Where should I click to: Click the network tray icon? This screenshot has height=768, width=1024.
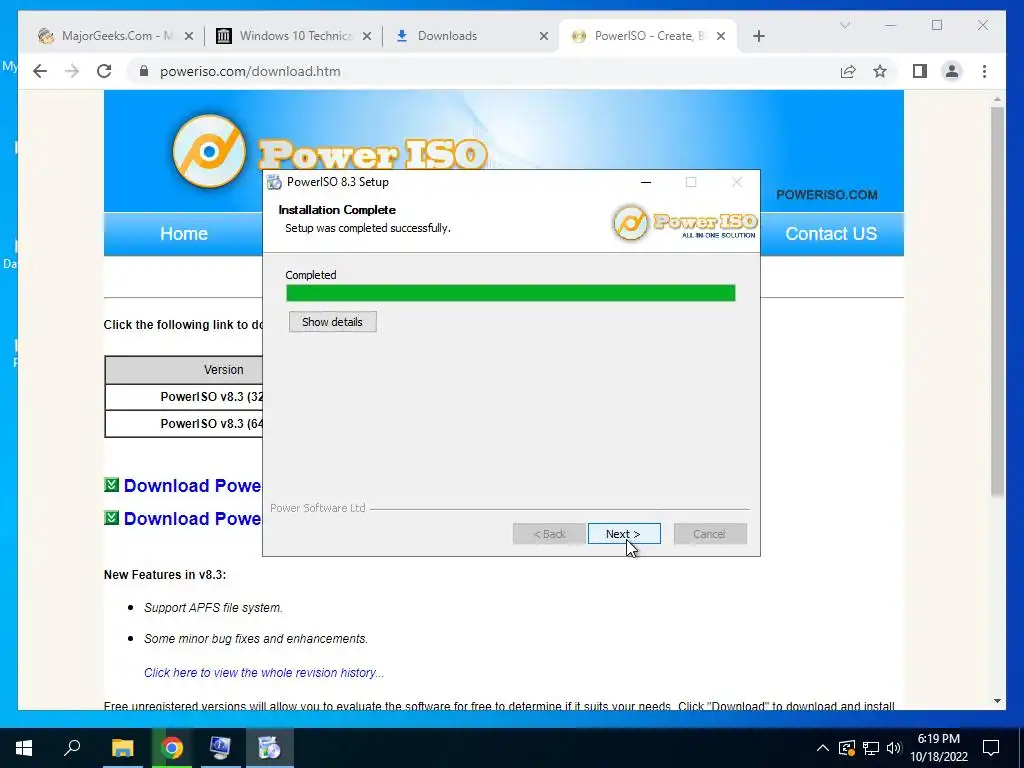[x=871, y=748]
